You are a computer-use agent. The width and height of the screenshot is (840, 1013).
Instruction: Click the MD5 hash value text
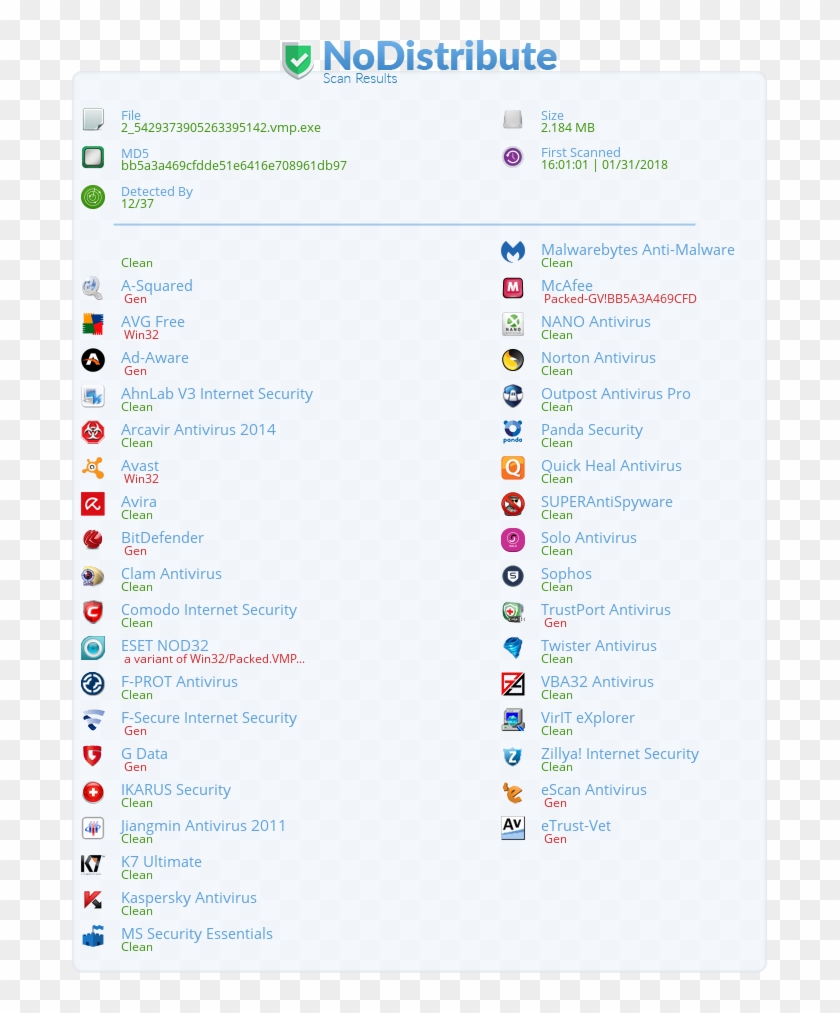[x=233, y=166]
